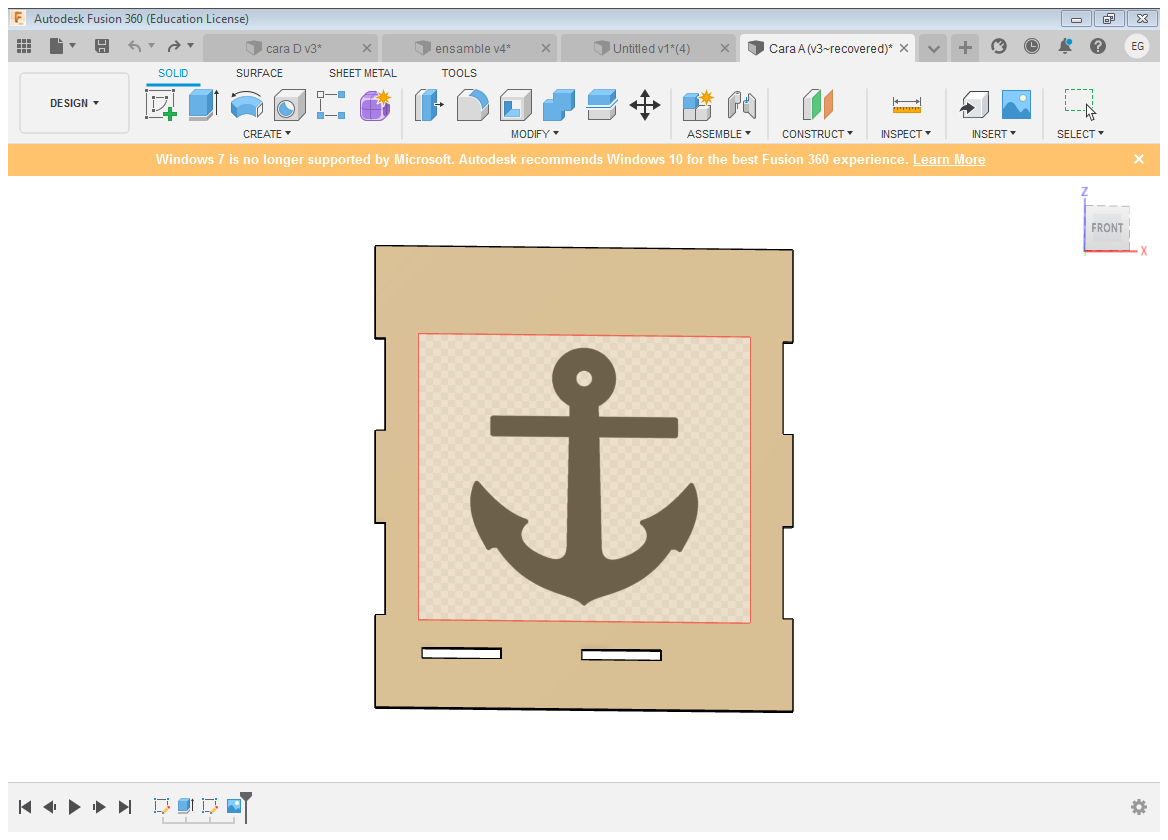Select the extrude feature in timeline
1168x840 pixels.
[185, 806]
